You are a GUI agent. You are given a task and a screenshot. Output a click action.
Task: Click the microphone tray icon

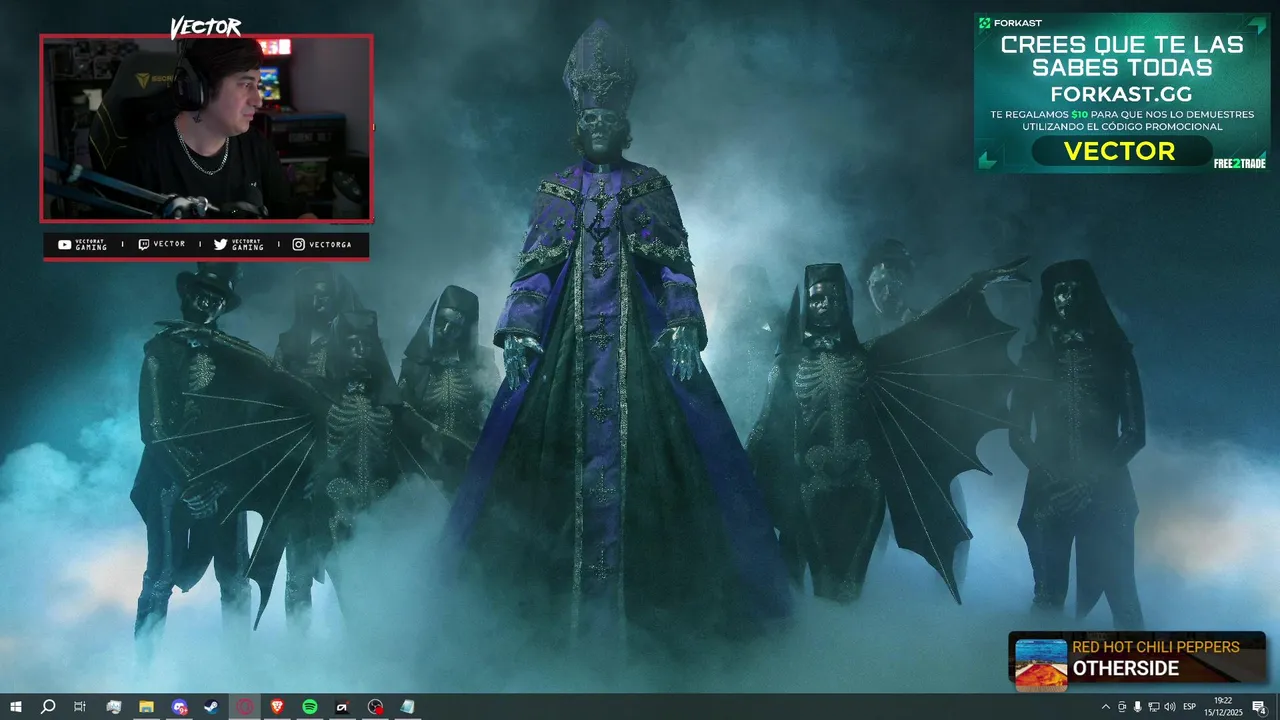(x=1137, y=707)
